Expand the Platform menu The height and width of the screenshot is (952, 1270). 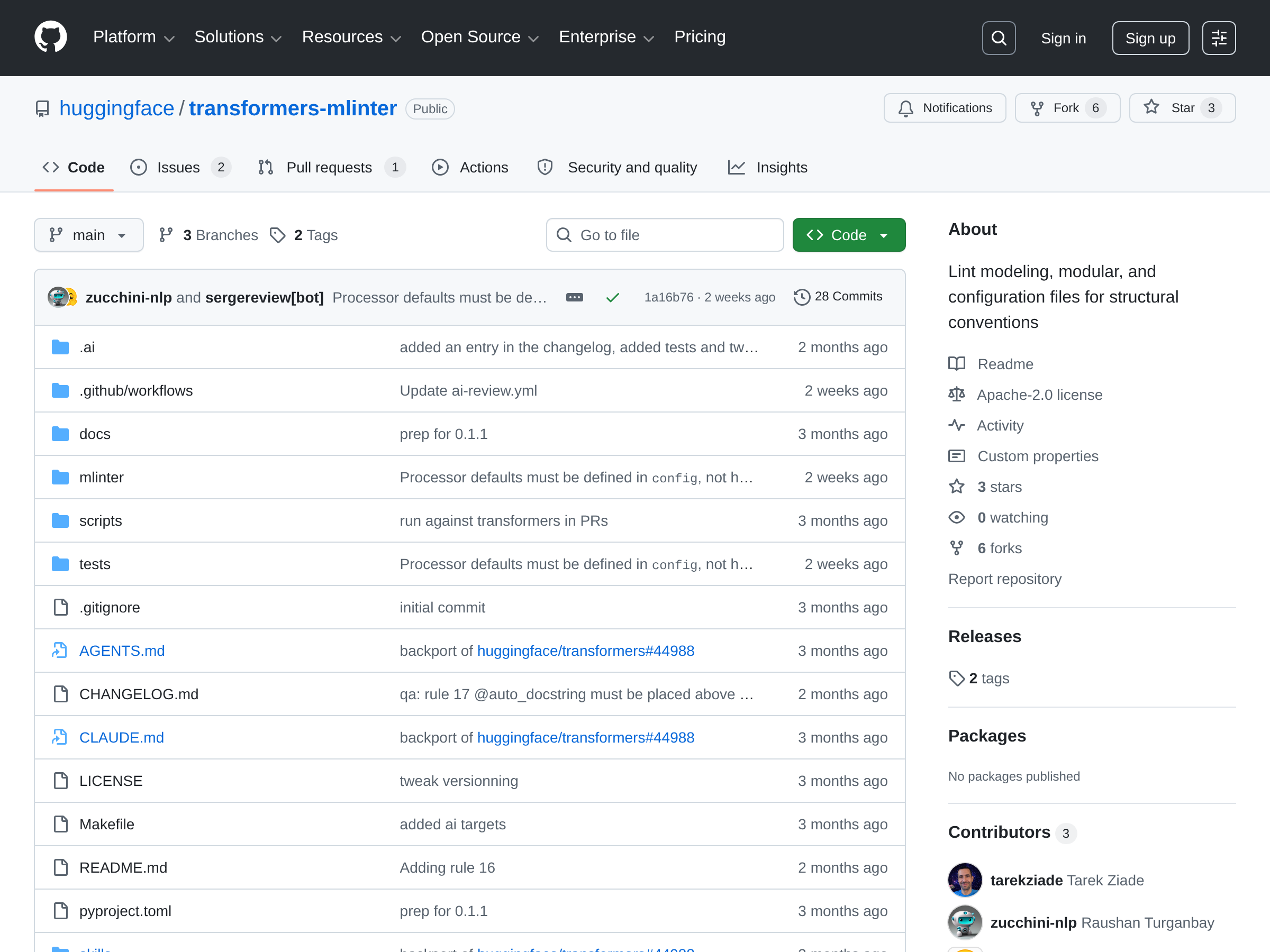pos(133,38)
